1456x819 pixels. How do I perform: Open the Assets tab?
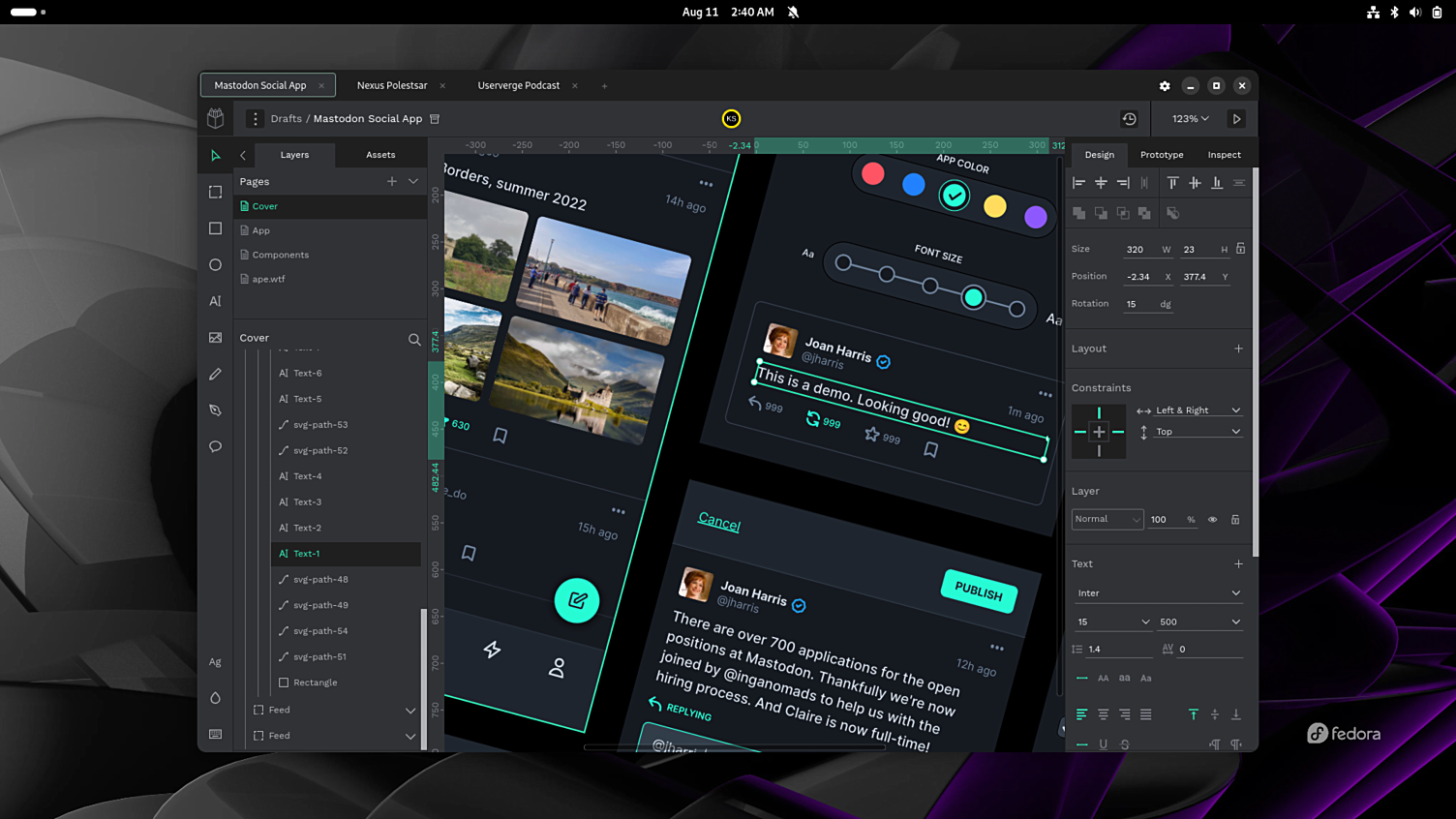coord(379,155)
